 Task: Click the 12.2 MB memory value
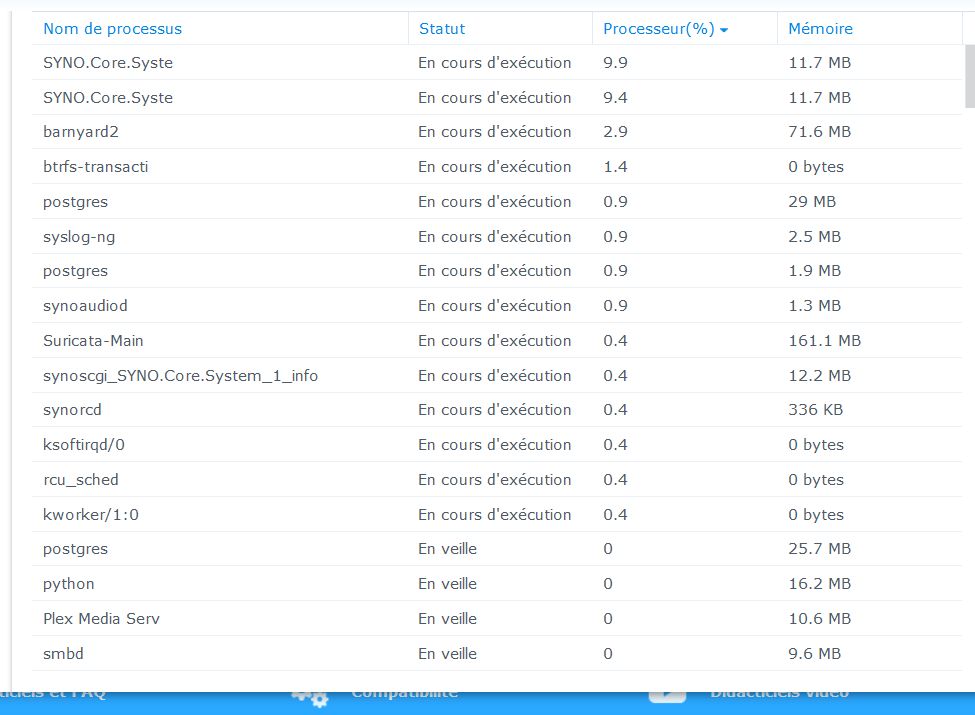820,375
